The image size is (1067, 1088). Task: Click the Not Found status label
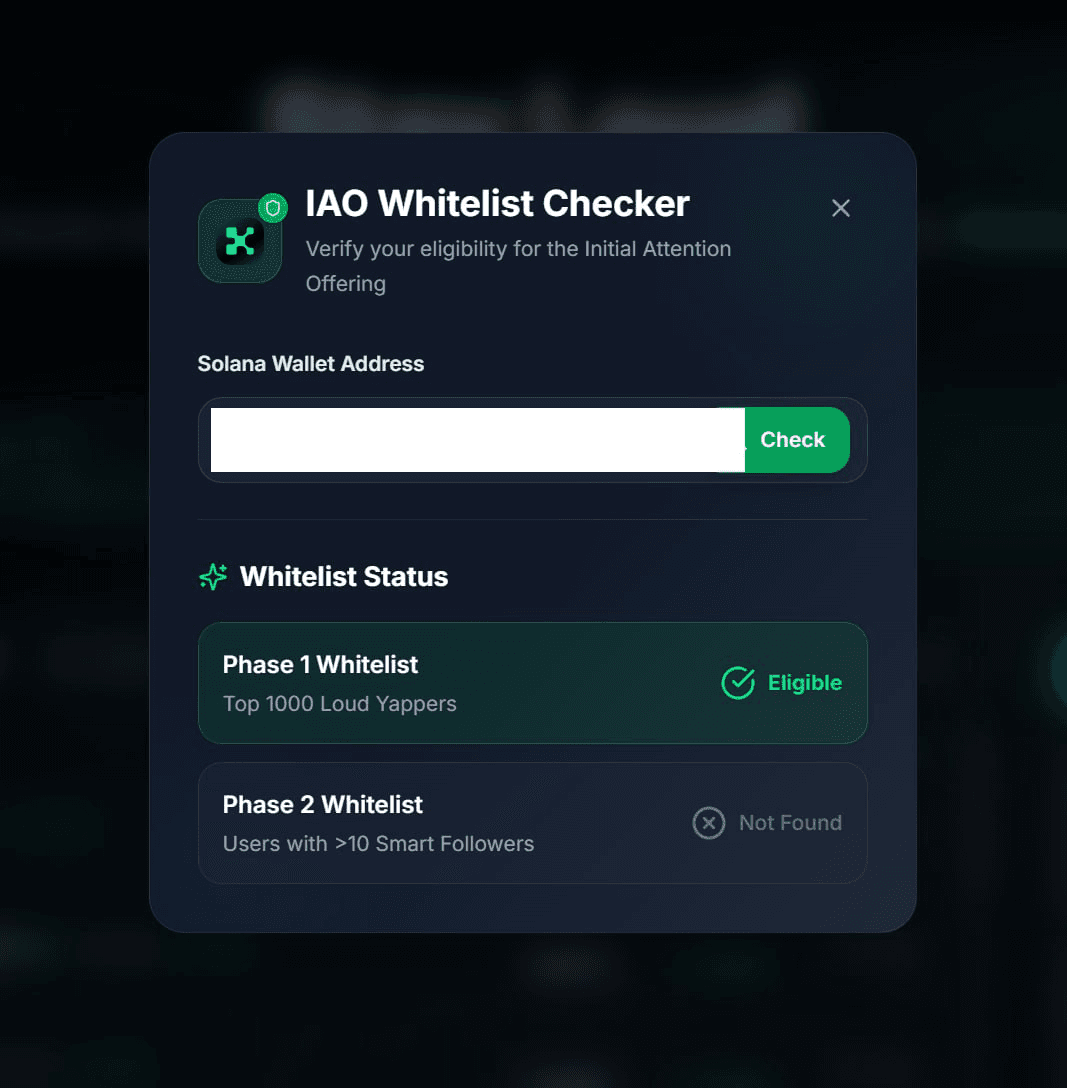[x=790, y=823]
